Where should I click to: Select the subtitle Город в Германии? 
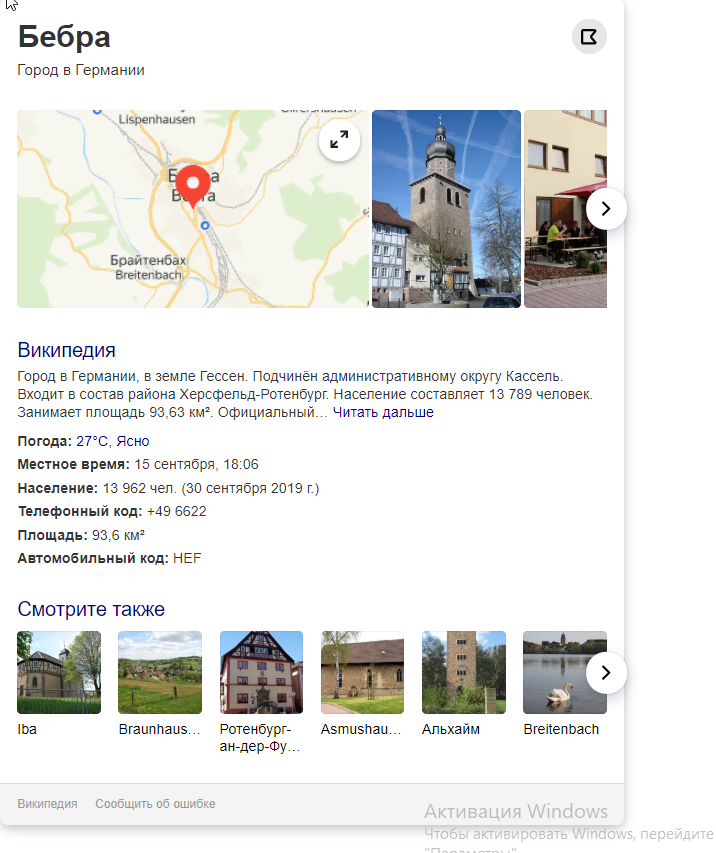(81, 70)
